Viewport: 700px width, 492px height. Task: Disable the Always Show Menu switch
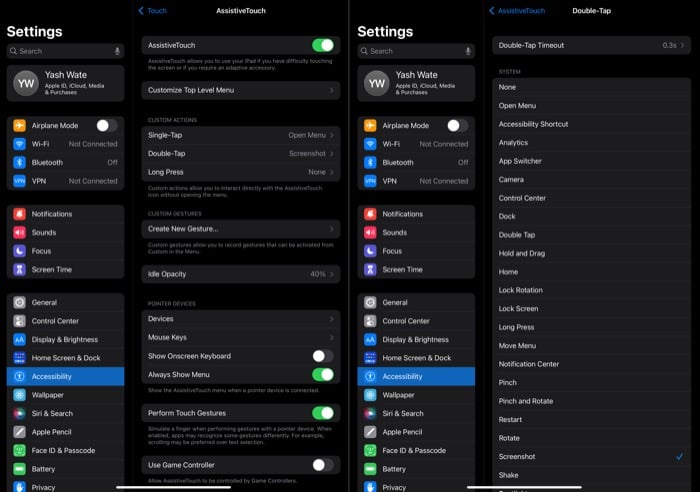tap(323, 374)
